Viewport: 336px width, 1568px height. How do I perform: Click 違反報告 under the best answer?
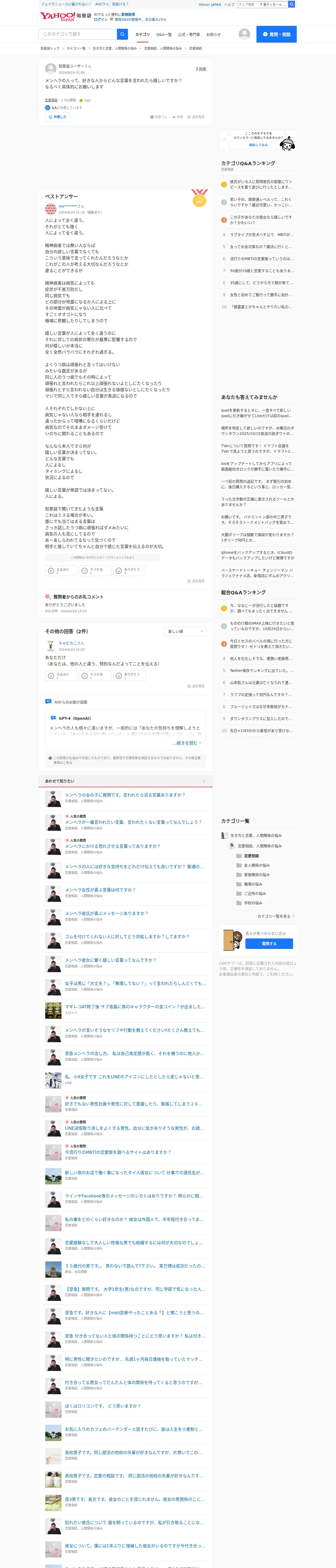(x=196, y=581)
